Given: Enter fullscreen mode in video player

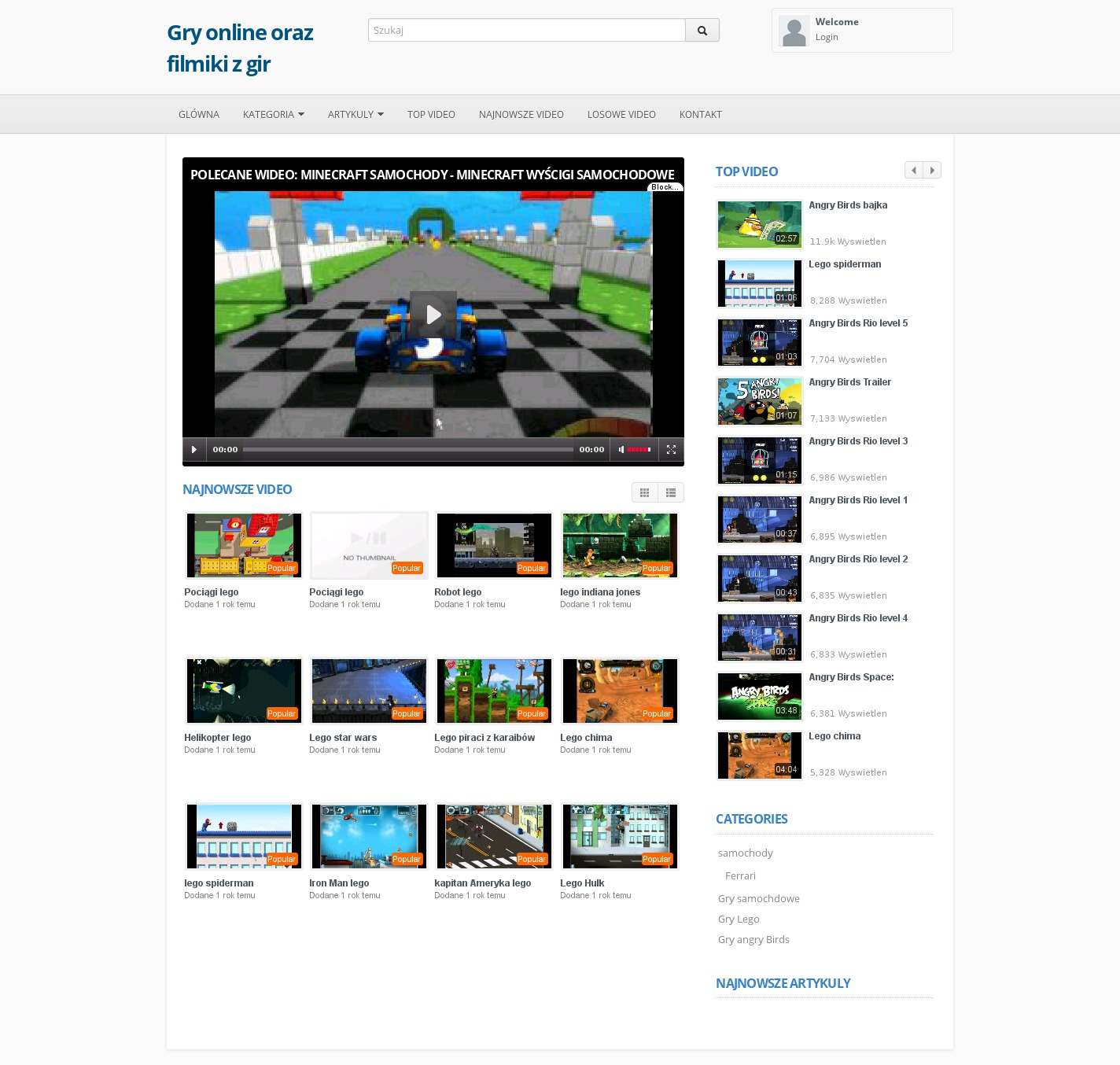Looking at the screenshot, I should coord(671,450).
